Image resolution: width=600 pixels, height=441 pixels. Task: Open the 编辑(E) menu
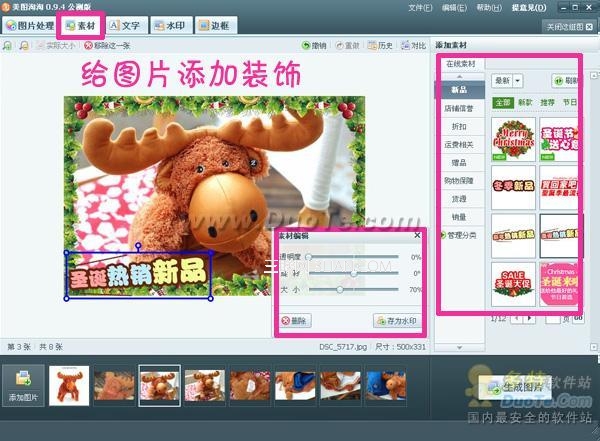click(x=454, y=8)
